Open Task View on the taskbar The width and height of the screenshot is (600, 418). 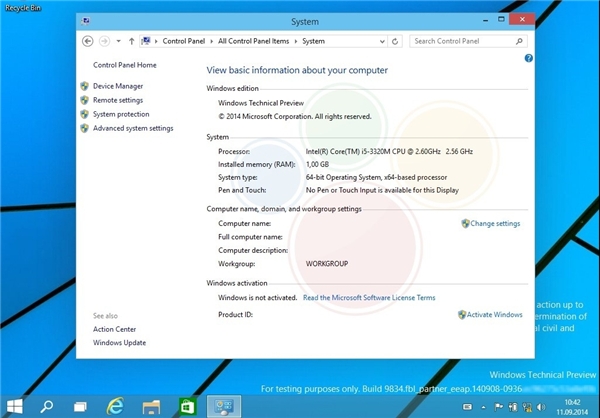click(x=80, y=407)
